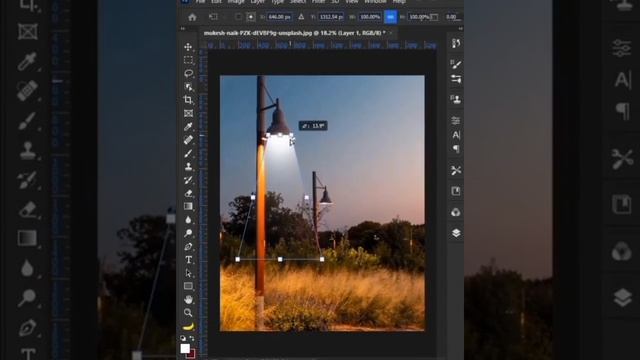The height and width of the screenshot is (360, 640).
Task: Select the Brush tool
Action: coord(188,153)
